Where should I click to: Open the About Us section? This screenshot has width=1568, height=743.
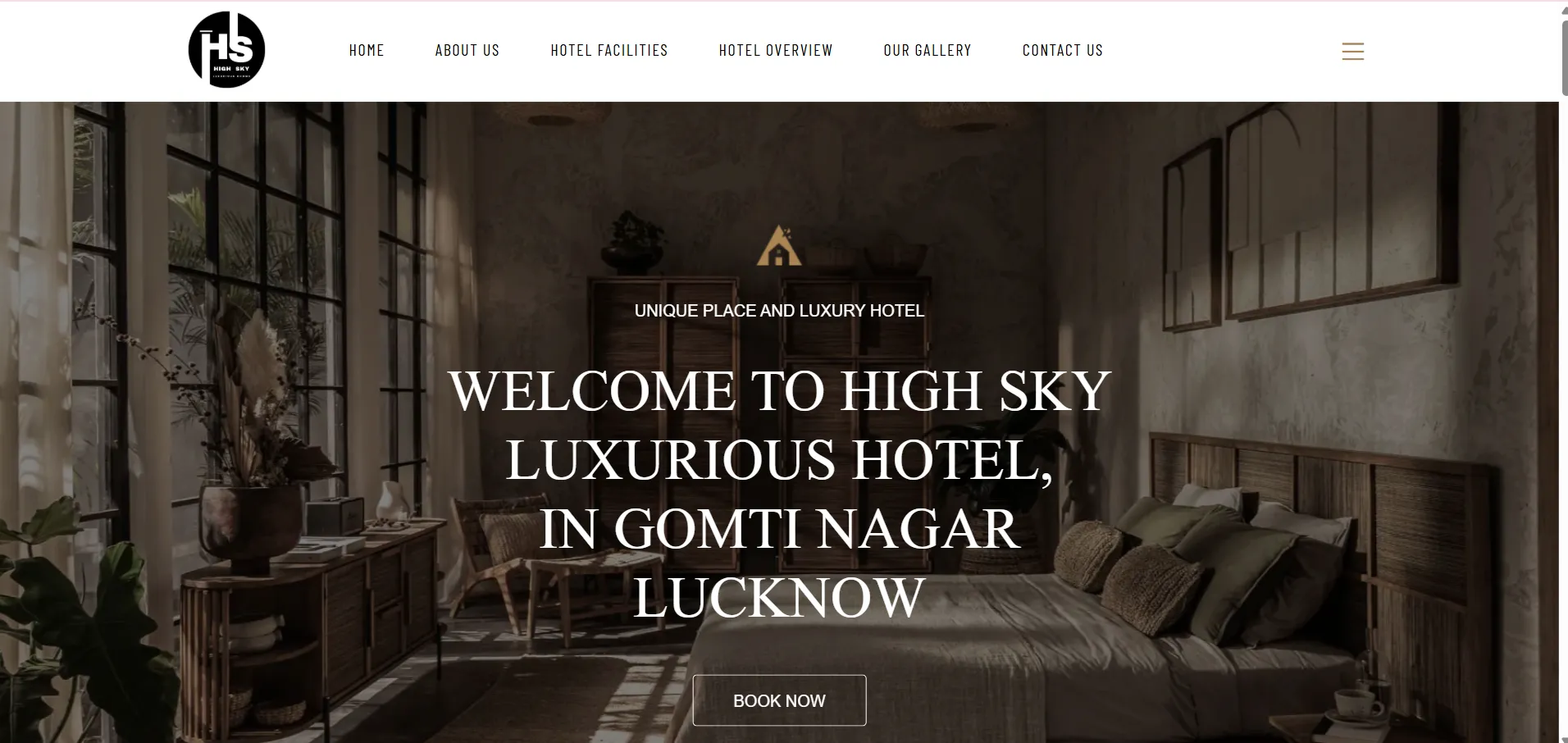[467, 50]
